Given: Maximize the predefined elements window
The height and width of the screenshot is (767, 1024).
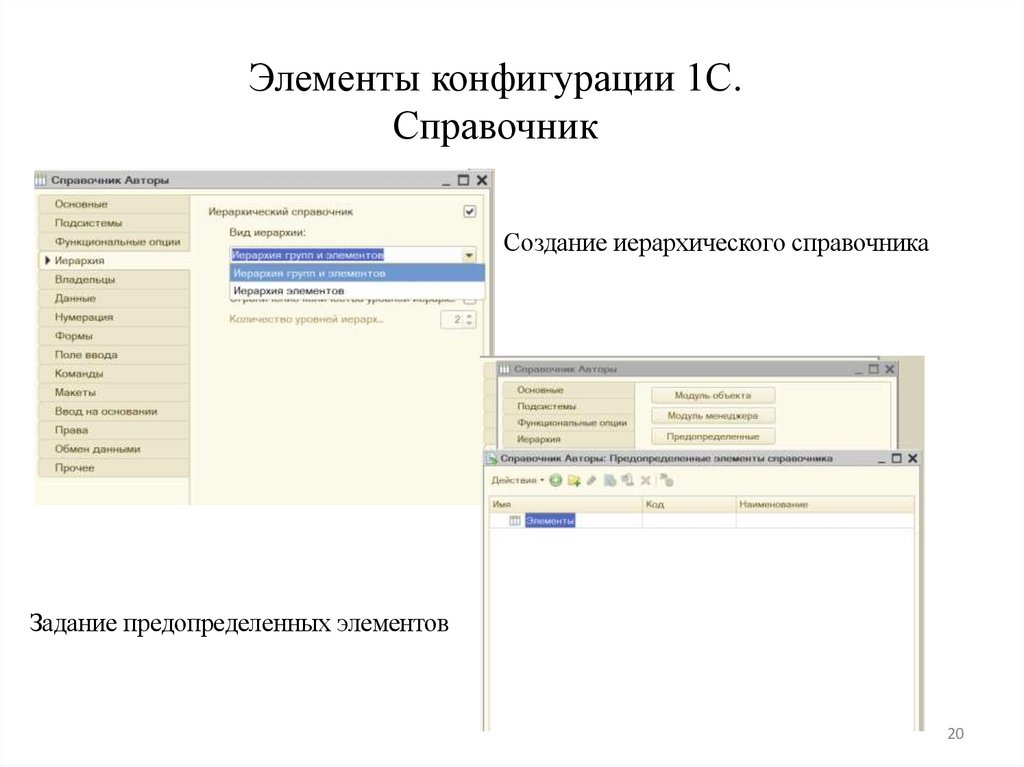Looking at the screenshot, I should coord(897,459).
